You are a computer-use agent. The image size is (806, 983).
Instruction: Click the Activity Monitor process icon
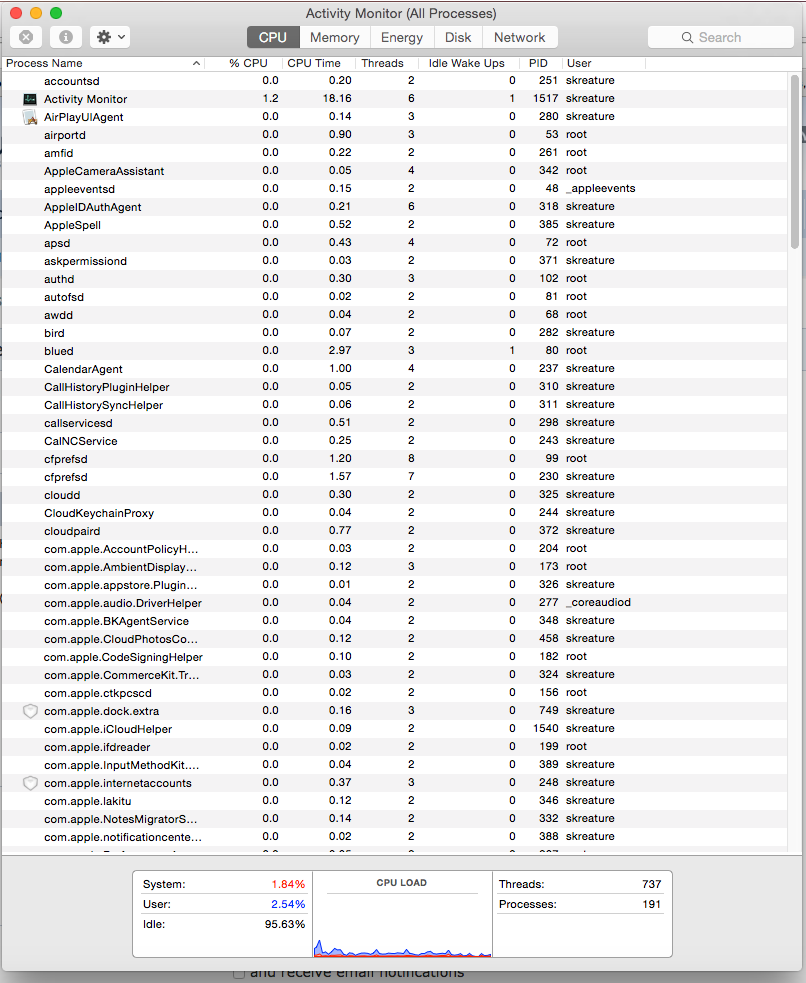click(x=29, y=99)
